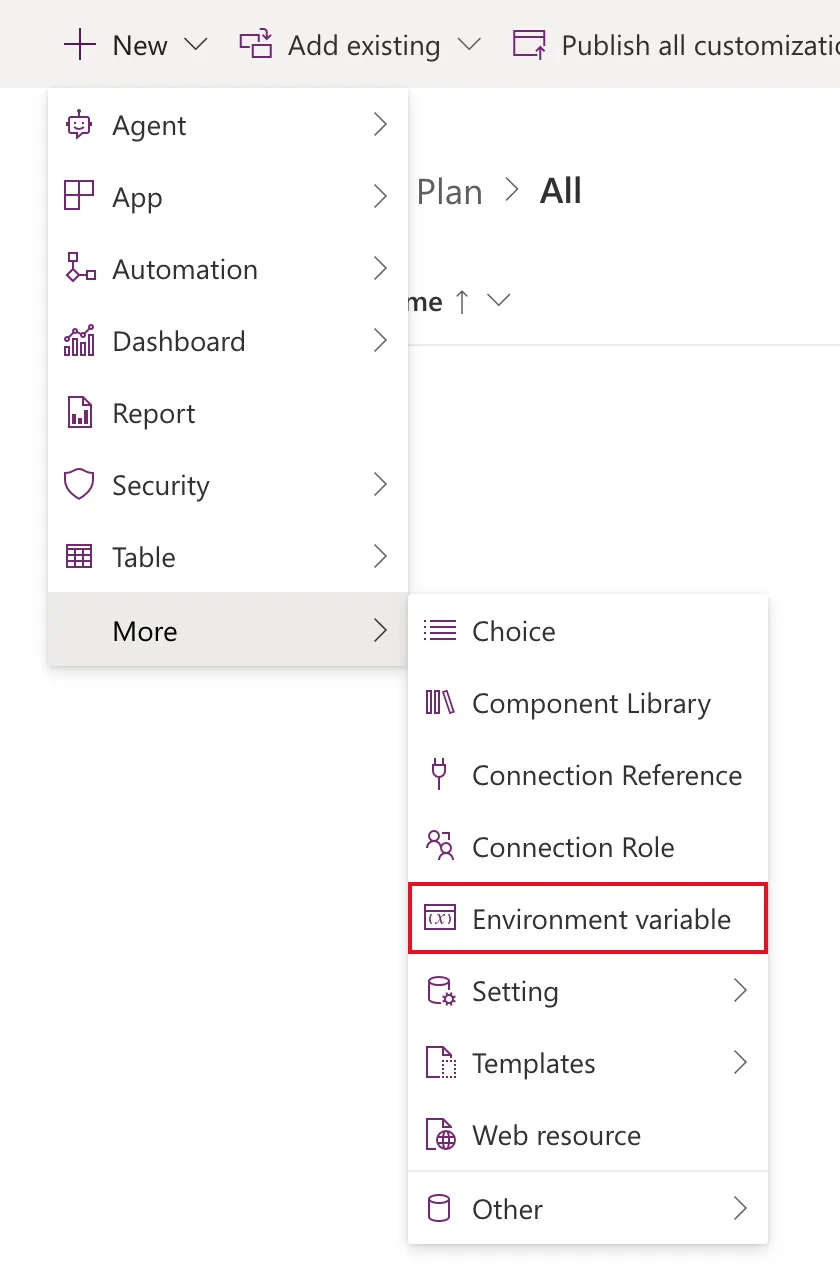Click the All breadcrumb text
This screenshot has height=1272, width=840.
(561, 191)
